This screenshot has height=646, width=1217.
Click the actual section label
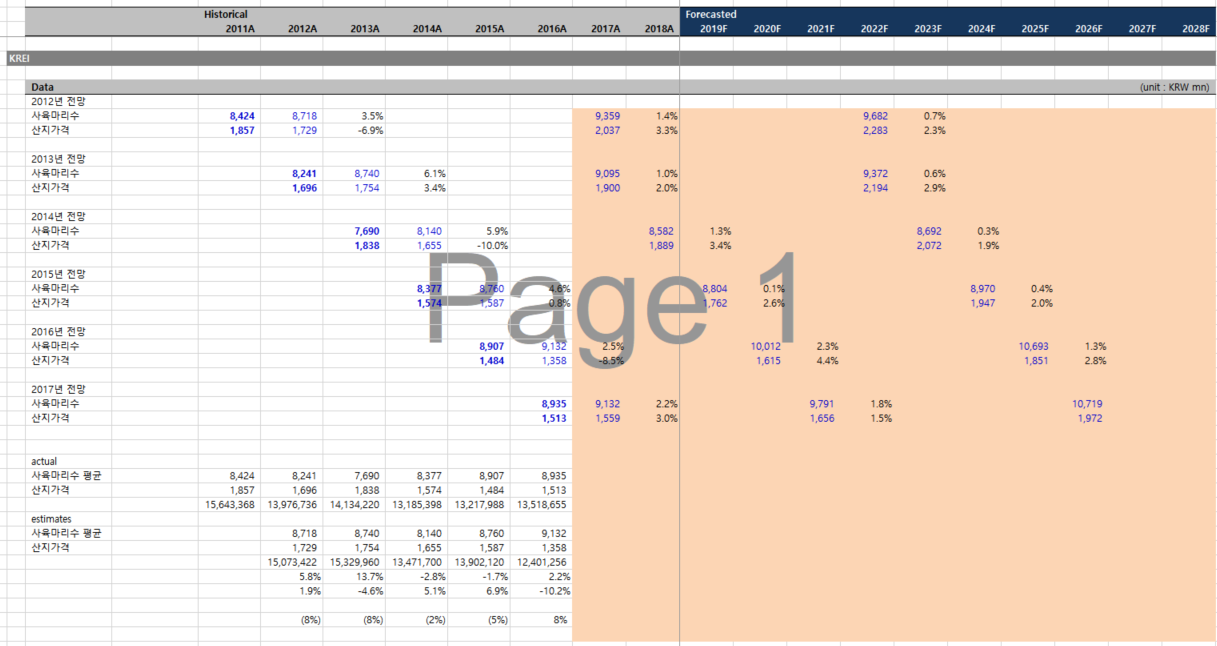[x=45, y=461]
